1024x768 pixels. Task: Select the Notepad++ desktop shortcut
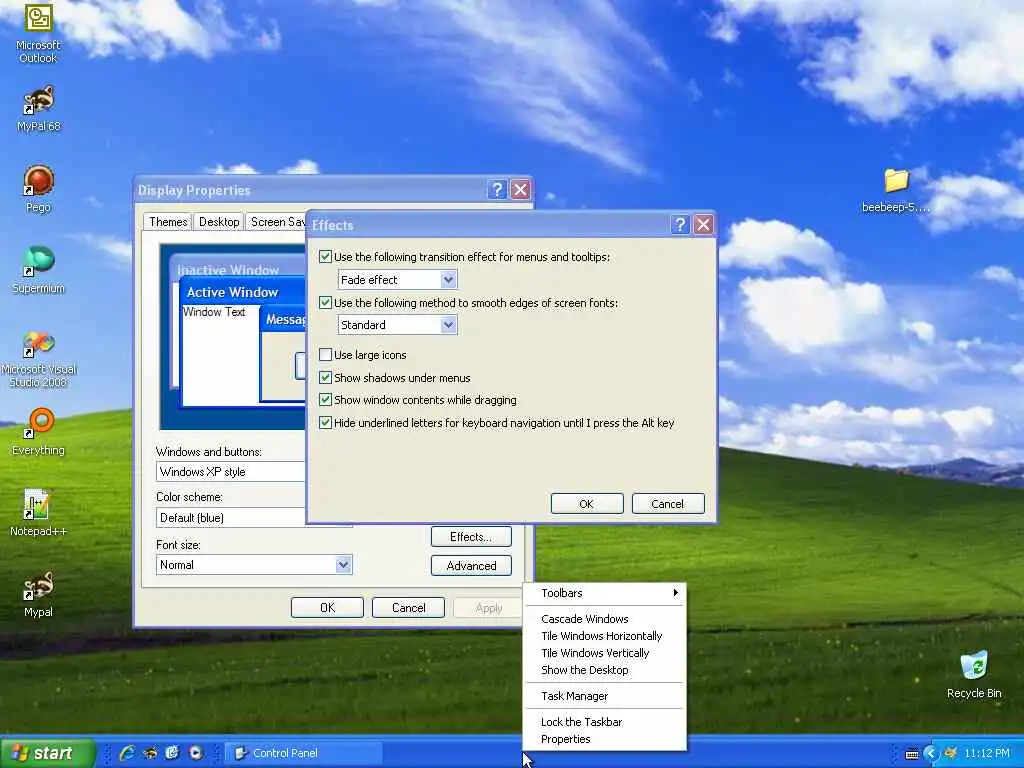pyautogui.click(x=38, y=513)
